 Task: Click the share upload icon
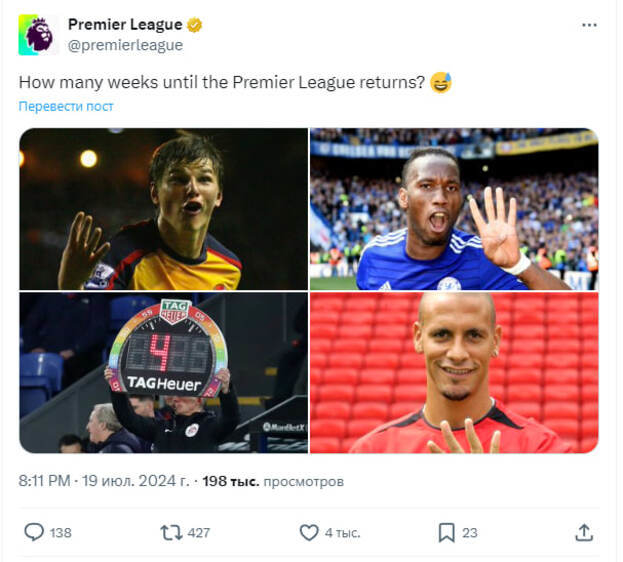pyautogui.click(x=584, y=532)
